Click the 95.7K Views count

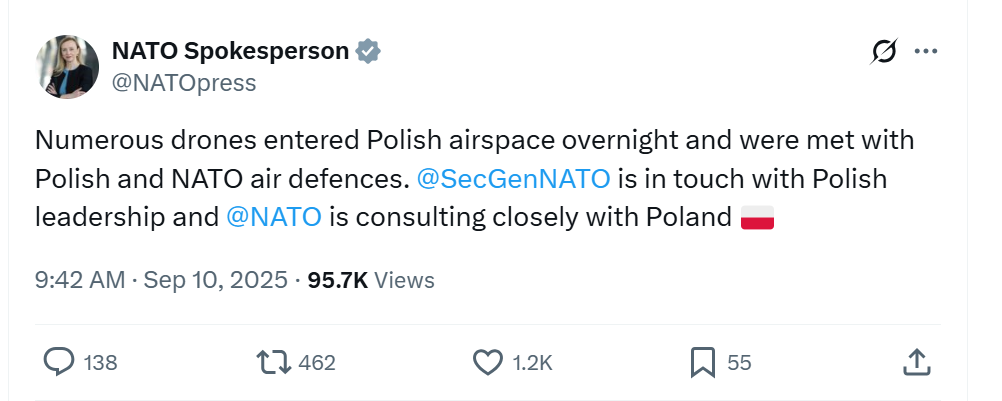[370, 280]
